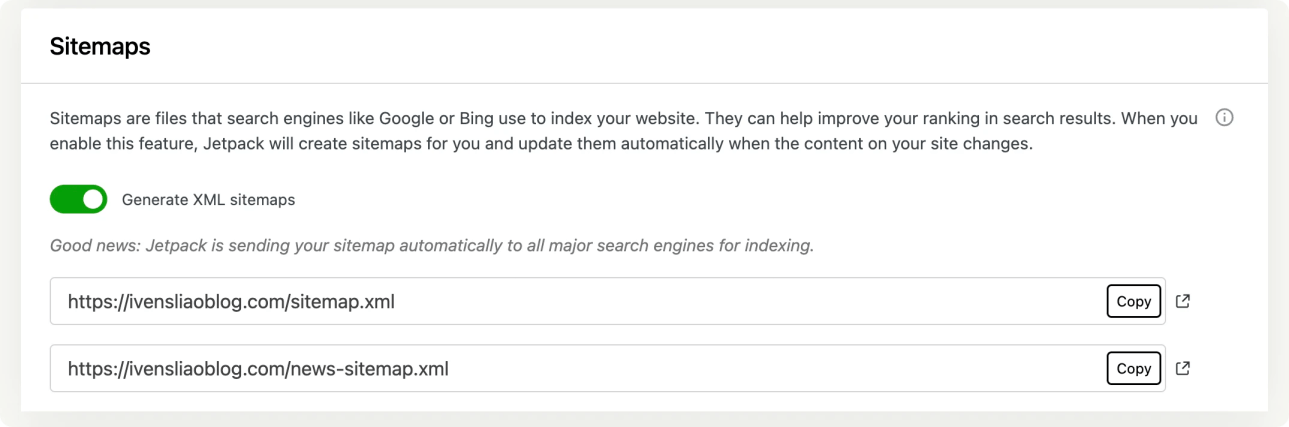This screenshot has width=1289, height=427.
Task: Copy the news-sitemap.xml URL
Action: tap(1133, 369)
